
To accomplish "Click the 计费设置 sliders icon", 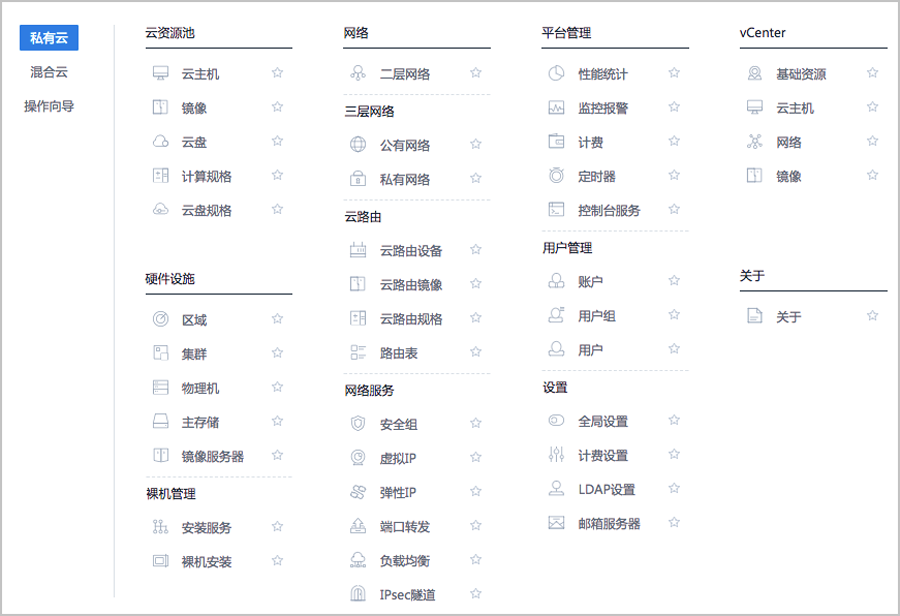I will pyautogui.click(x=556, y=455).
